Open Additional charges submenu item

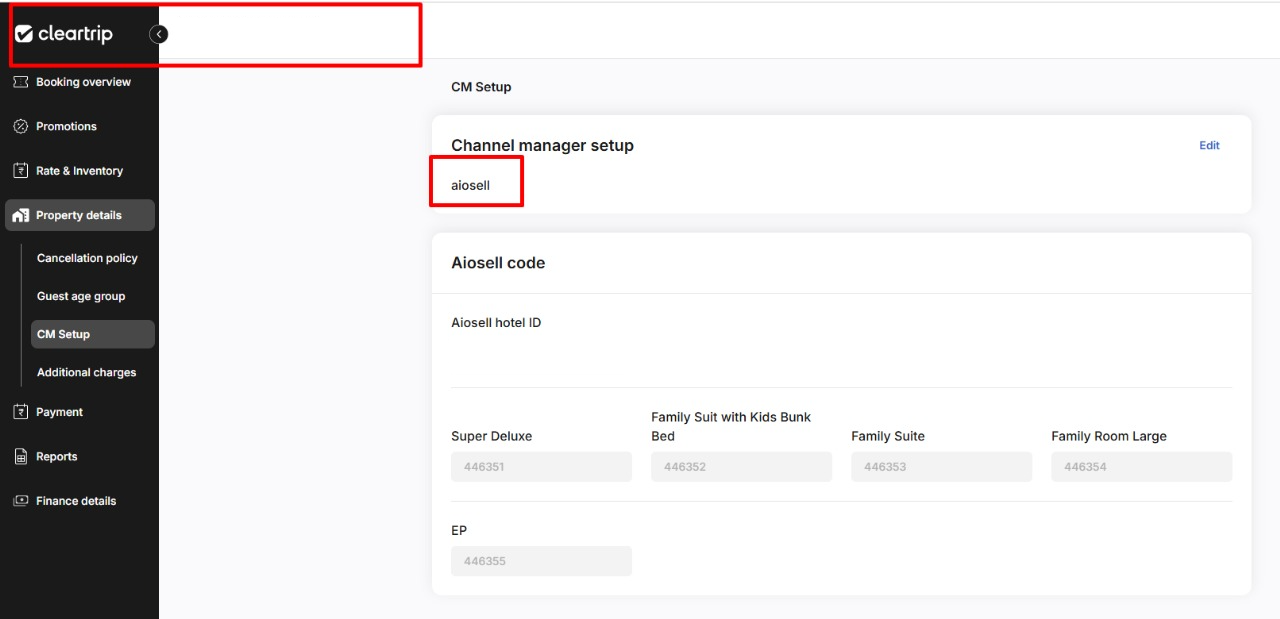[86, 372]
